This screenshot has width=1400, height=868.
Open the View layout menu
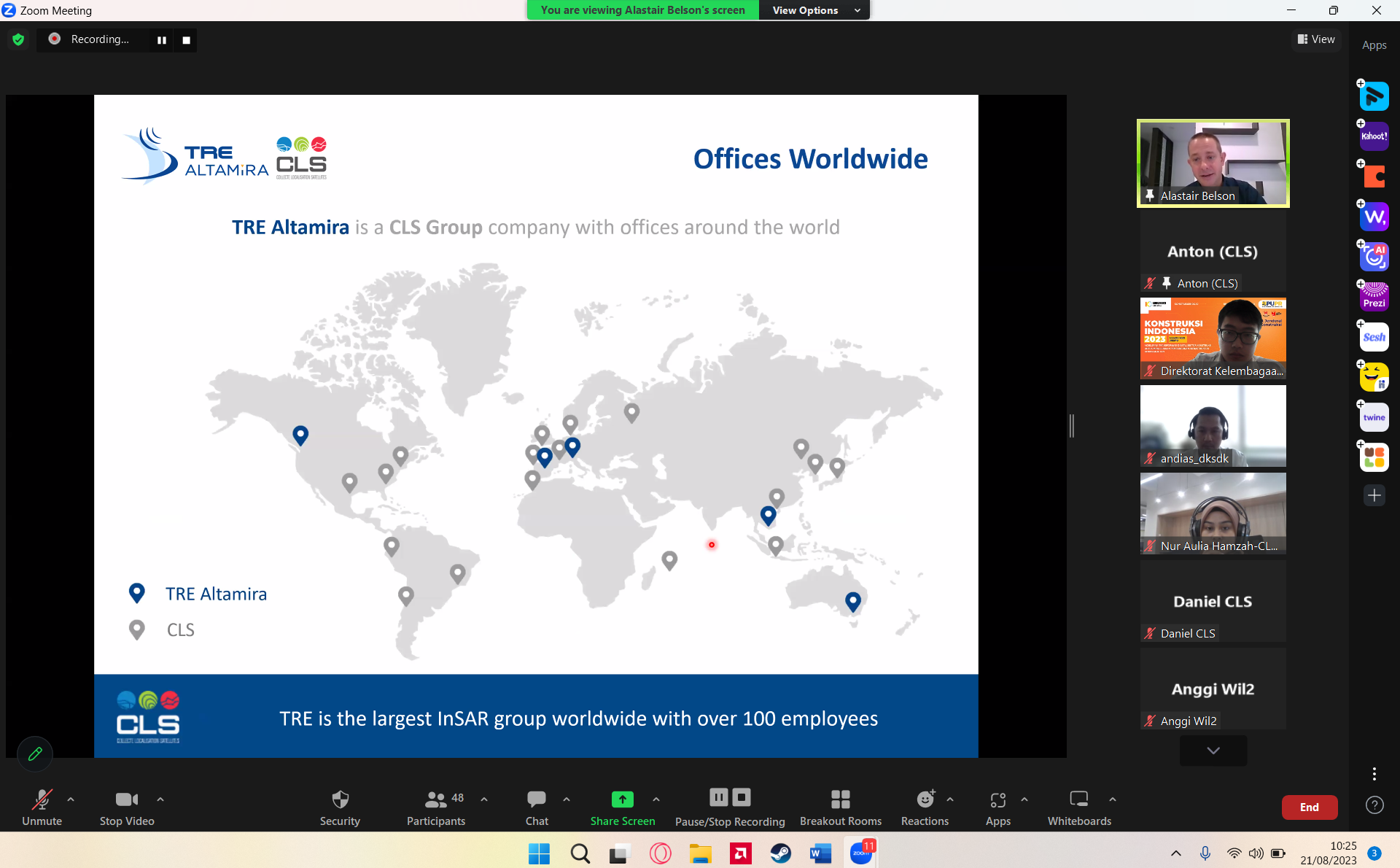point(1316,39)
